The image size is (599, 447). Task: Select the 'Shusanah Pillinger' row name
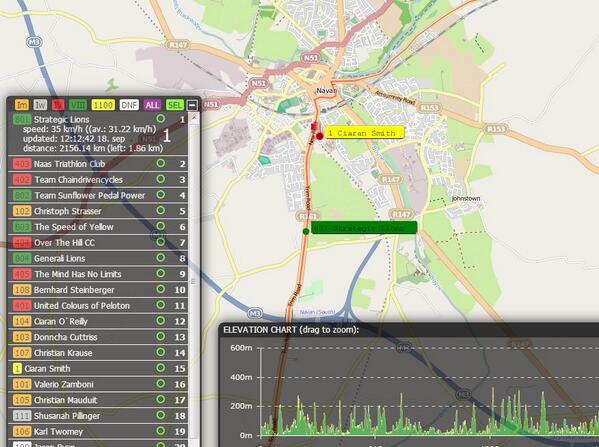67,416
